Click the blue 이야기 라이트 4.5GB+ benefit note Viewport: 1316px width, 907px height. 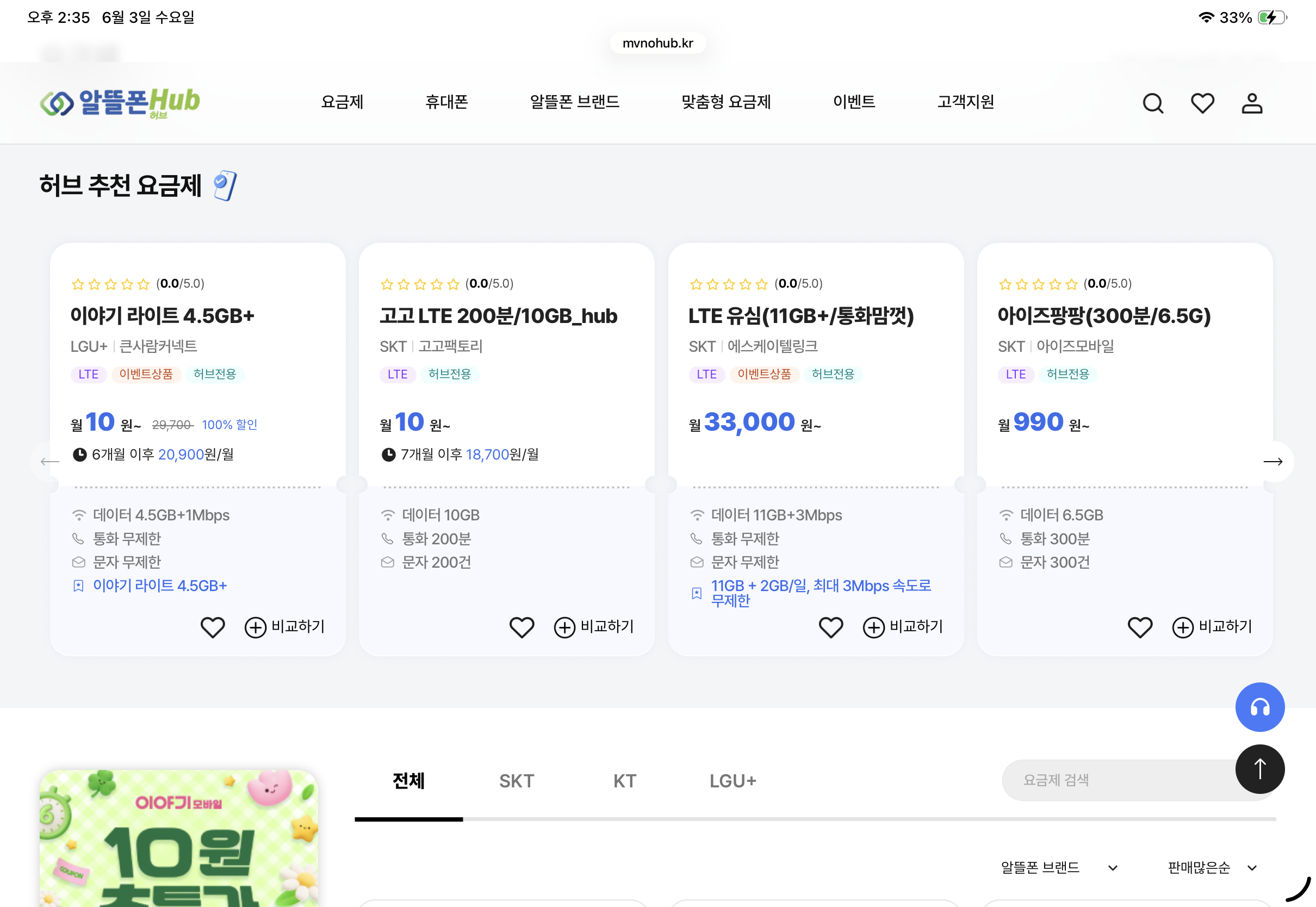(x=160, y=585)
